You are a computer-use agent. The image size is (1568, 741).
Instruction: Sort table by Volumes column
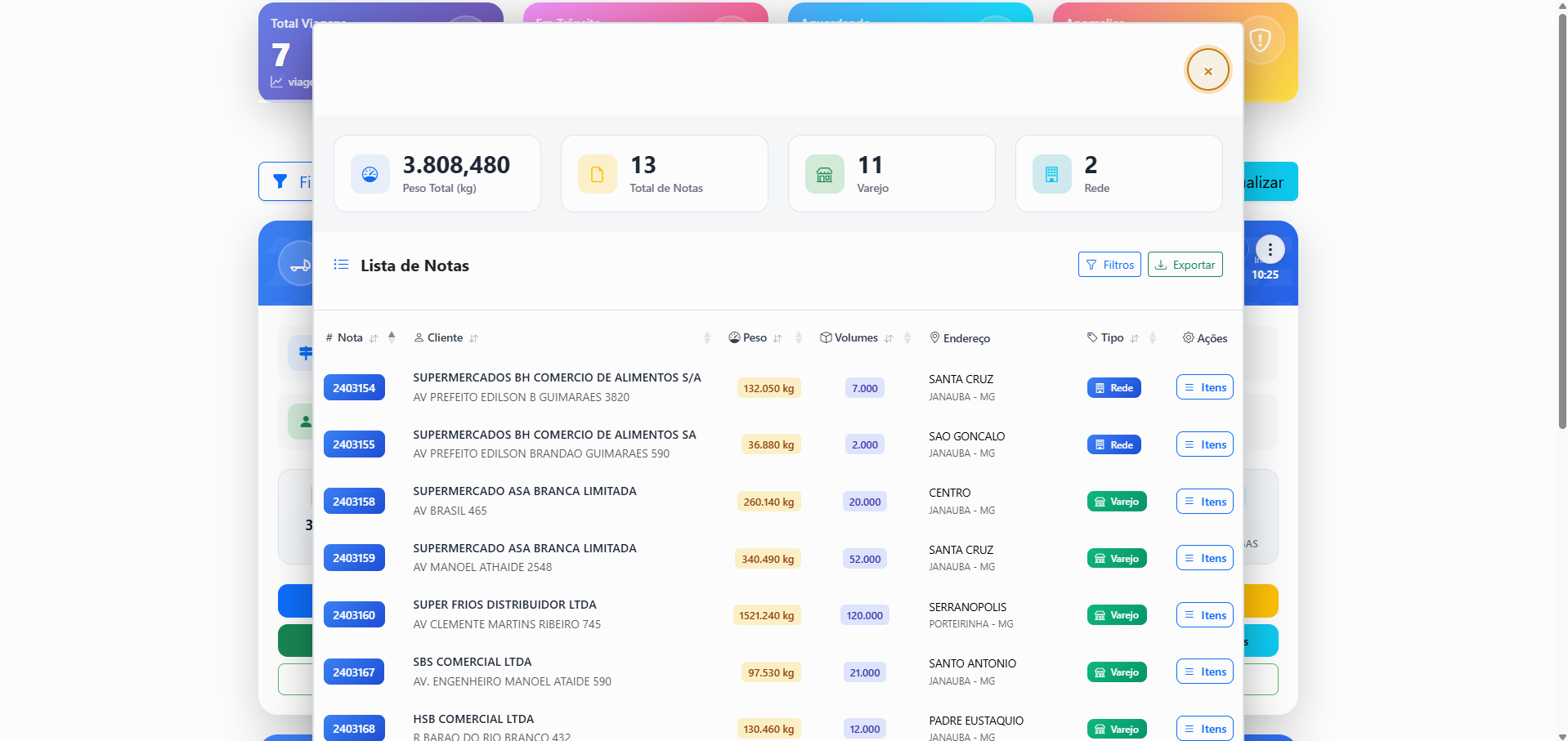tap(856, 337)
